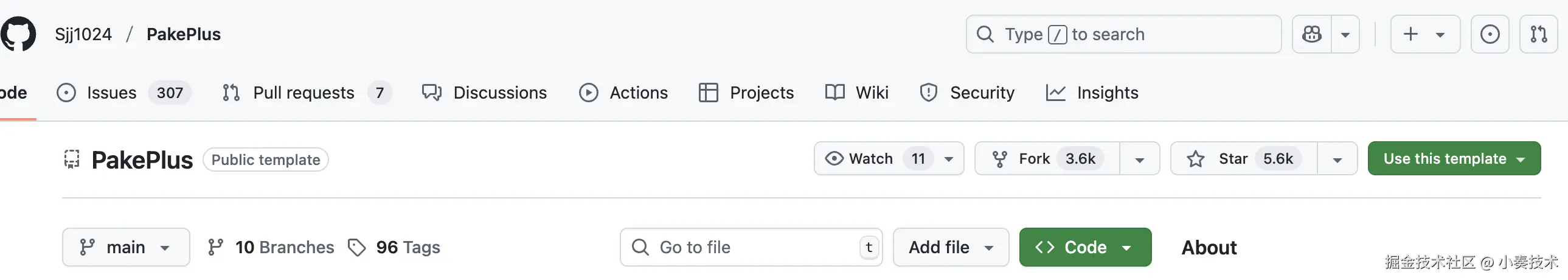The image size is (1568, 280).
Task: Open the Pull requests icon in header
Action: (1538, 34)
